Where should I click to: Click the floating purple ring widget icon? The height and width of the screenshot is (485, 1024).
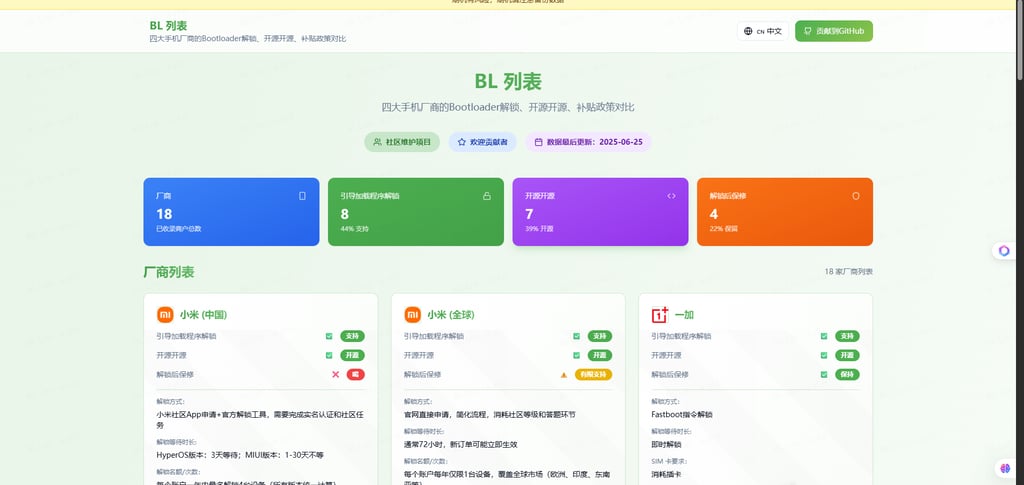[1004, 251]
